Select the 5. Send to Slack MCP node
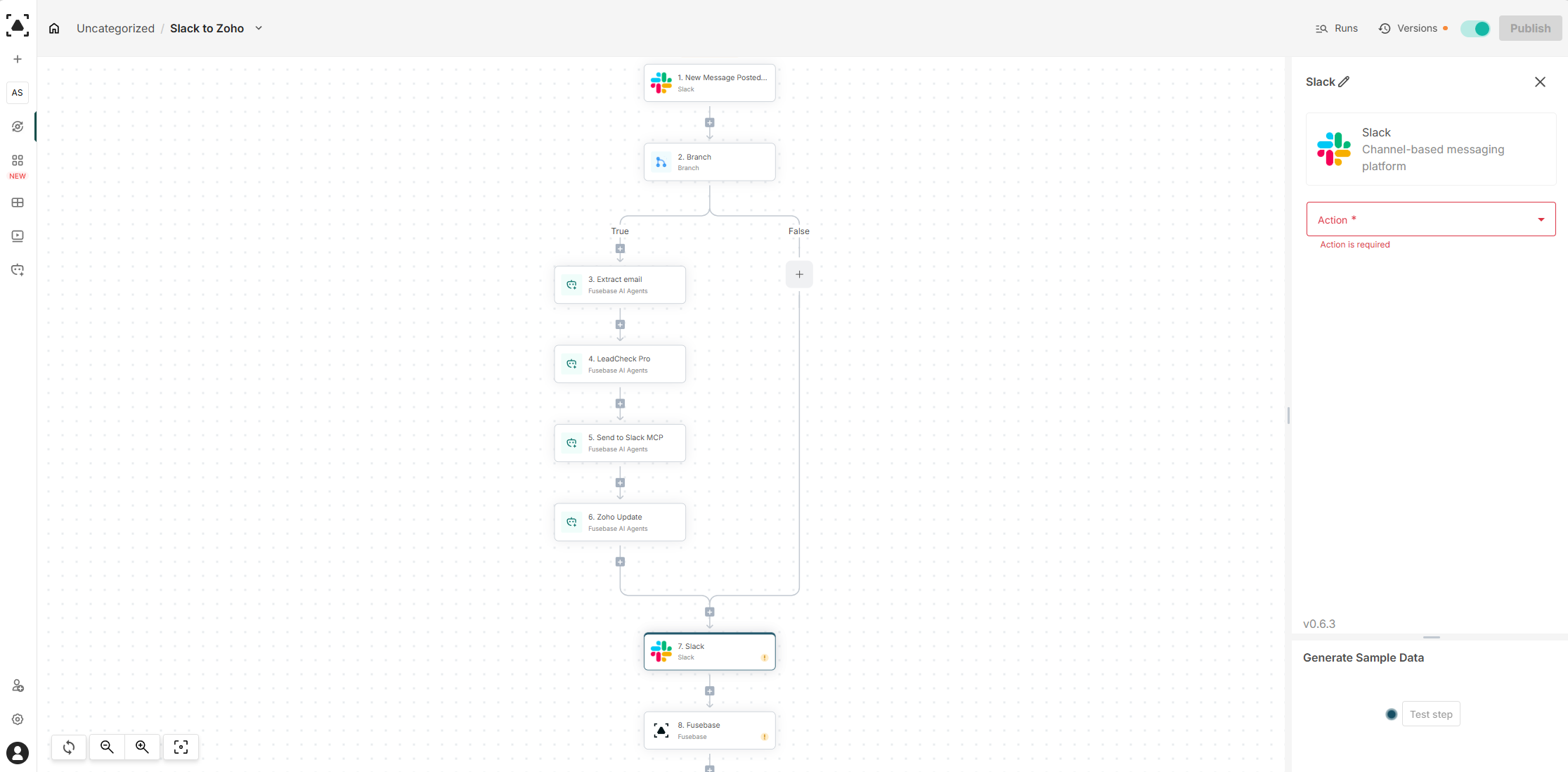Screen dimensions: 1568x772 (x=620, y=443)
